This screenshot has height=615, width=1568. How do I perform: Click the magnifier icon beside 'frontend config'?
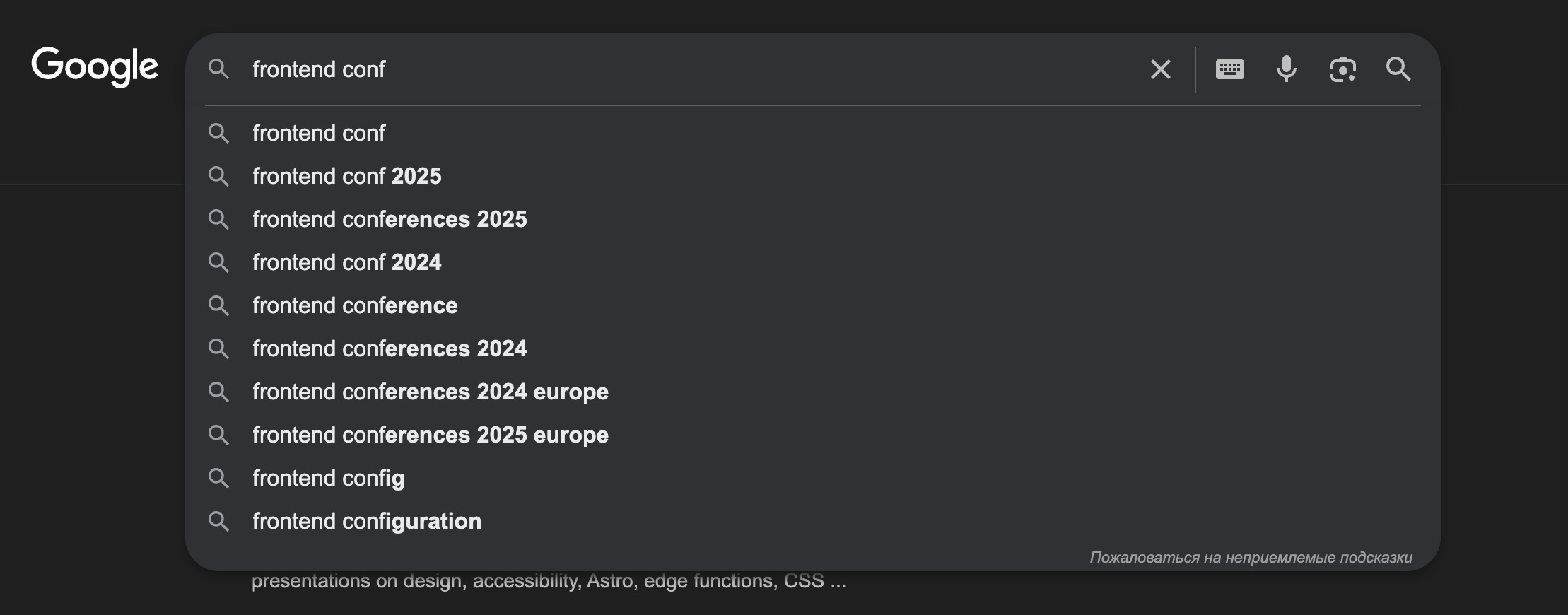(x=218, y=478)
